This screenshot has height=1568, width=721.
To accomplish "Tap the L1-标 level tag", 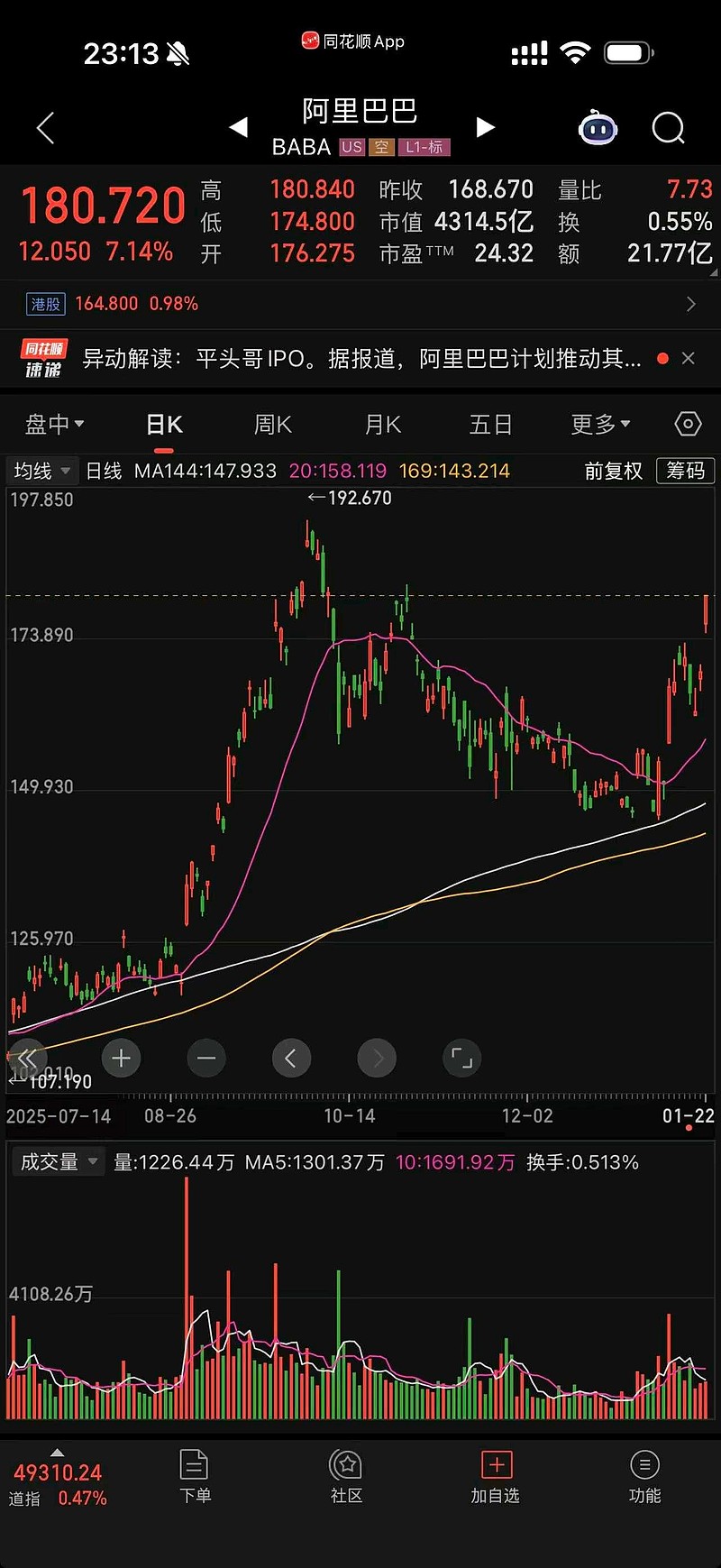I will point(424,147).
